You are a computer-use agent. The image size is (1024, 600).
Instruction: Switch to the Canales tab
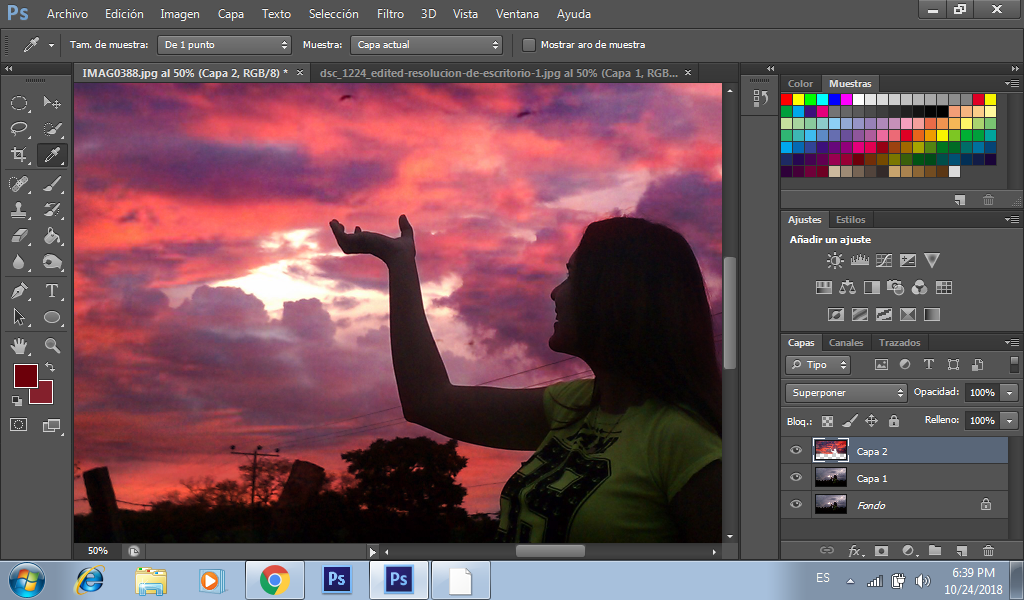pos(846,343)
